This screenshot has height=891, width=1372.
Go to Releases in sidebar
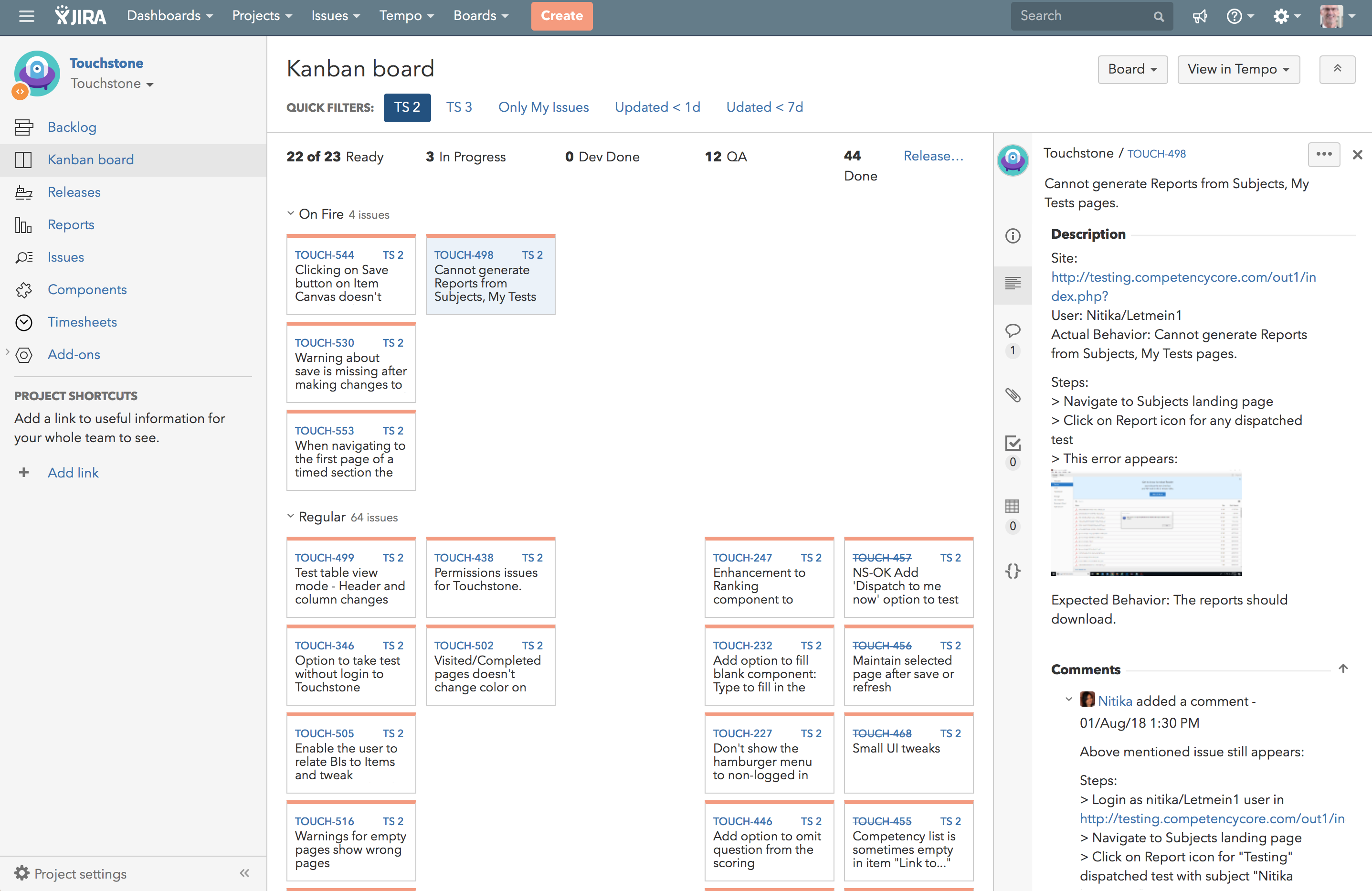click(74, 192)
